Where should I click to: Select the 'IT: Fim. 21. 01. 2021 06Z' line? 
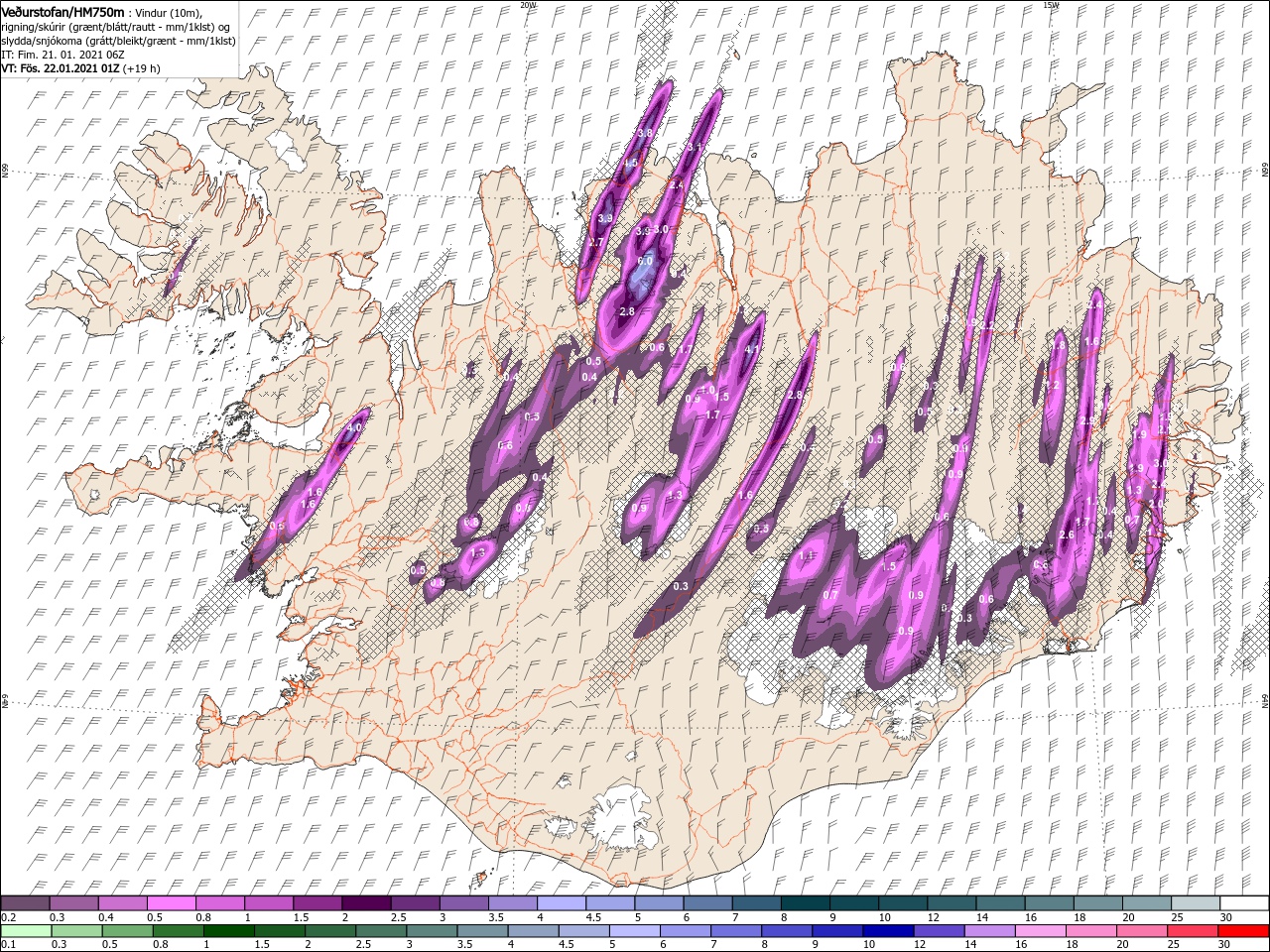click(x=63, y=55)
